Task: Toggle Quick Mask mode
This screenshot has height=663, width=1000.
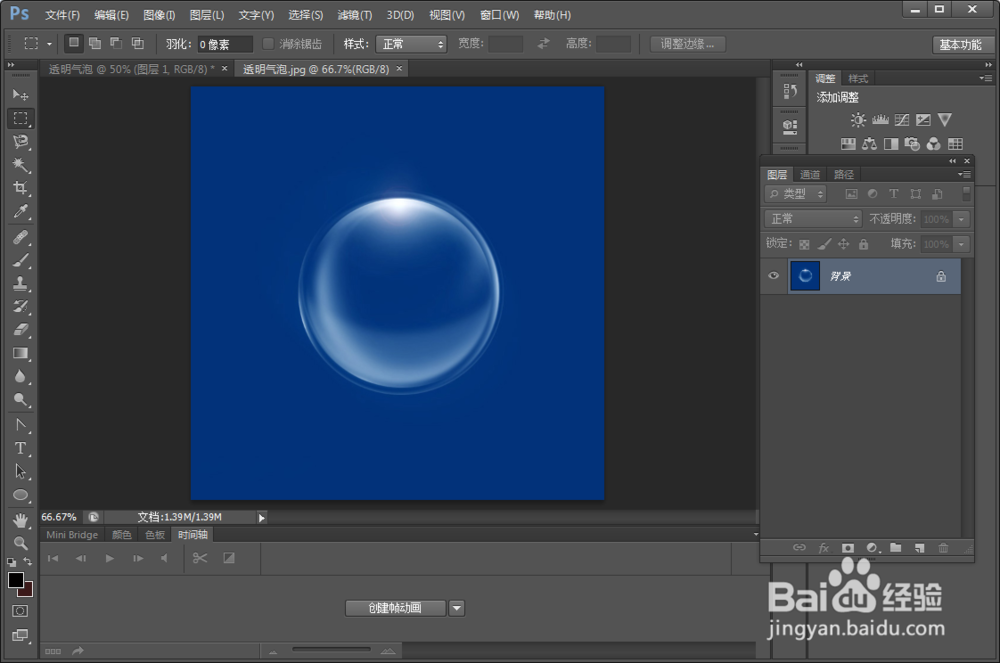Action: [x=20, y=611]
